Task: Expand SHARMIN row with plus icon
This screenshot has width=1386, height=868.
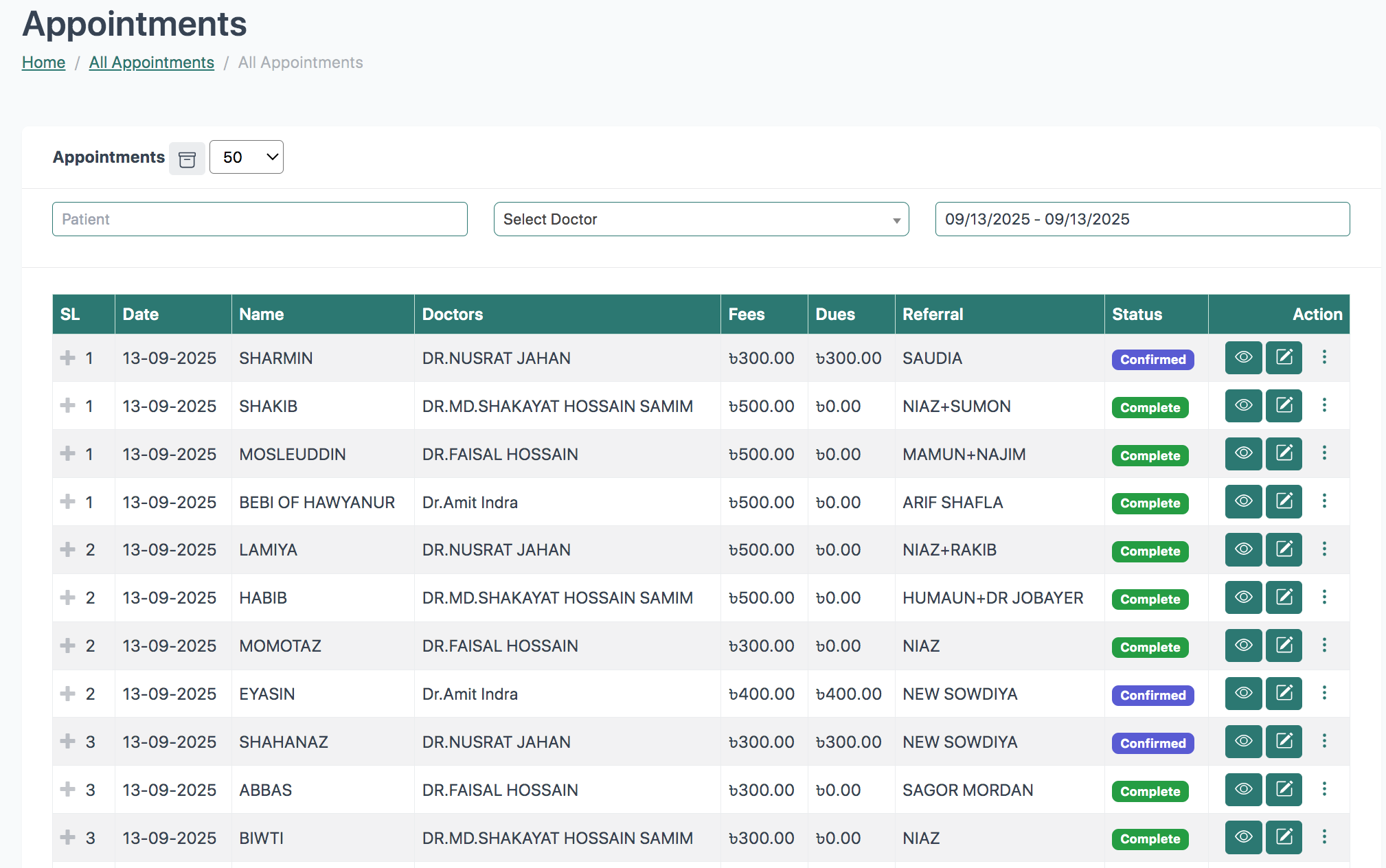Action: 67,358
